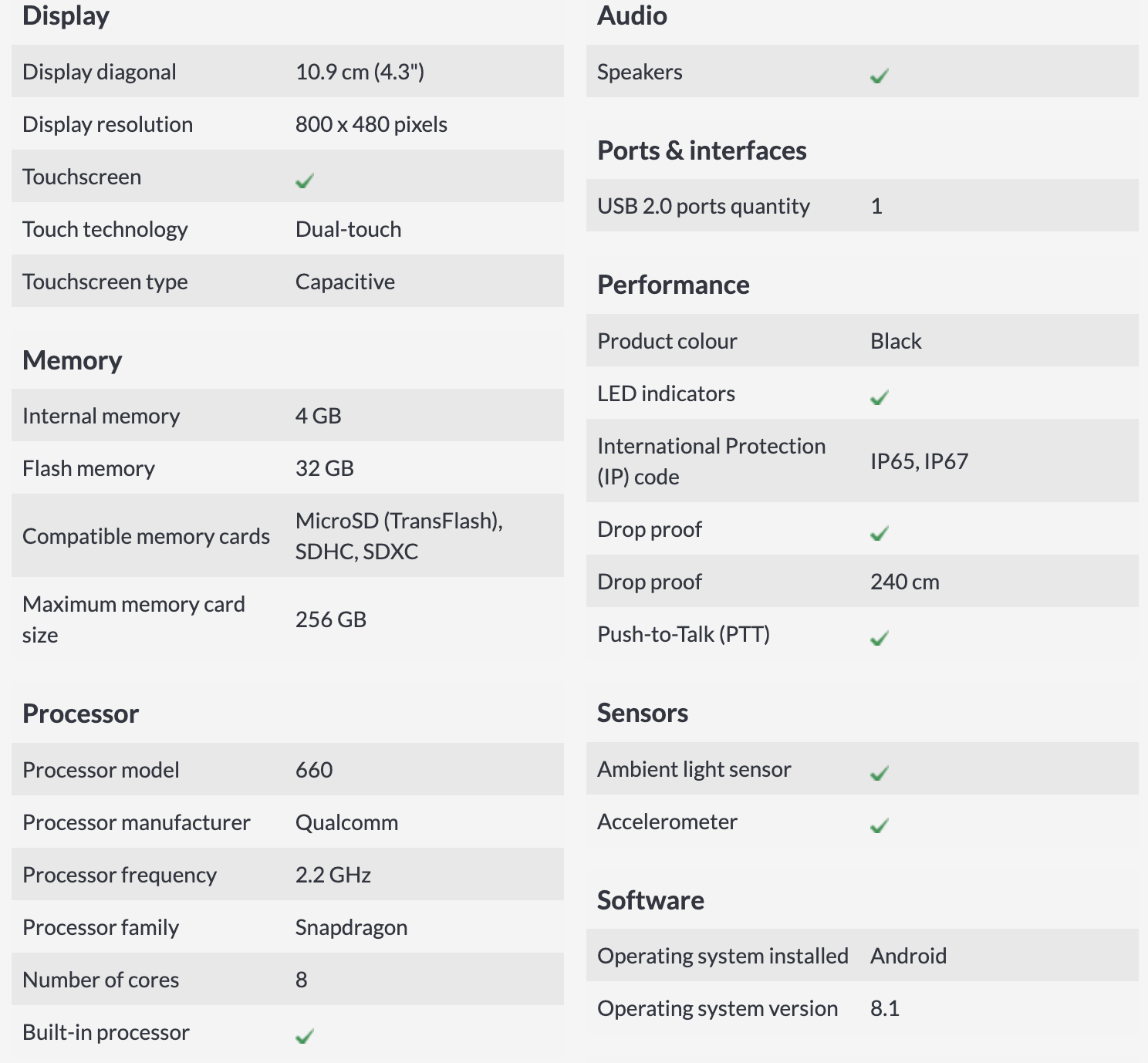
Task: Click the Sensors section heading
Action: click(x=643, y=713)
